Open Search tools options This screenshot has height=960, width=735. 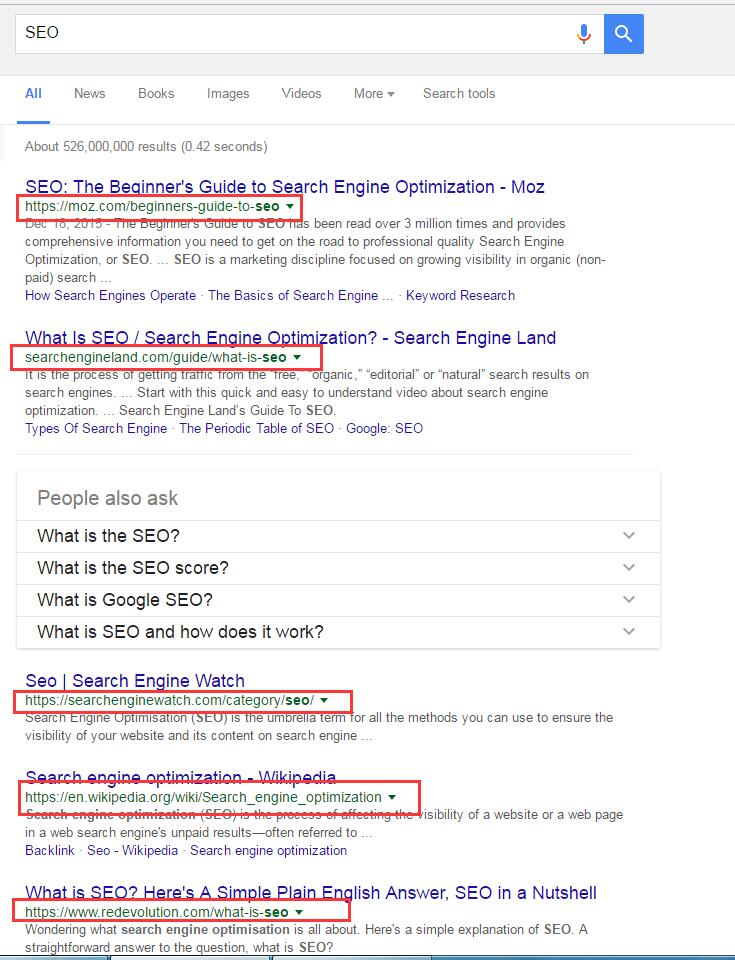pos(459,94)
